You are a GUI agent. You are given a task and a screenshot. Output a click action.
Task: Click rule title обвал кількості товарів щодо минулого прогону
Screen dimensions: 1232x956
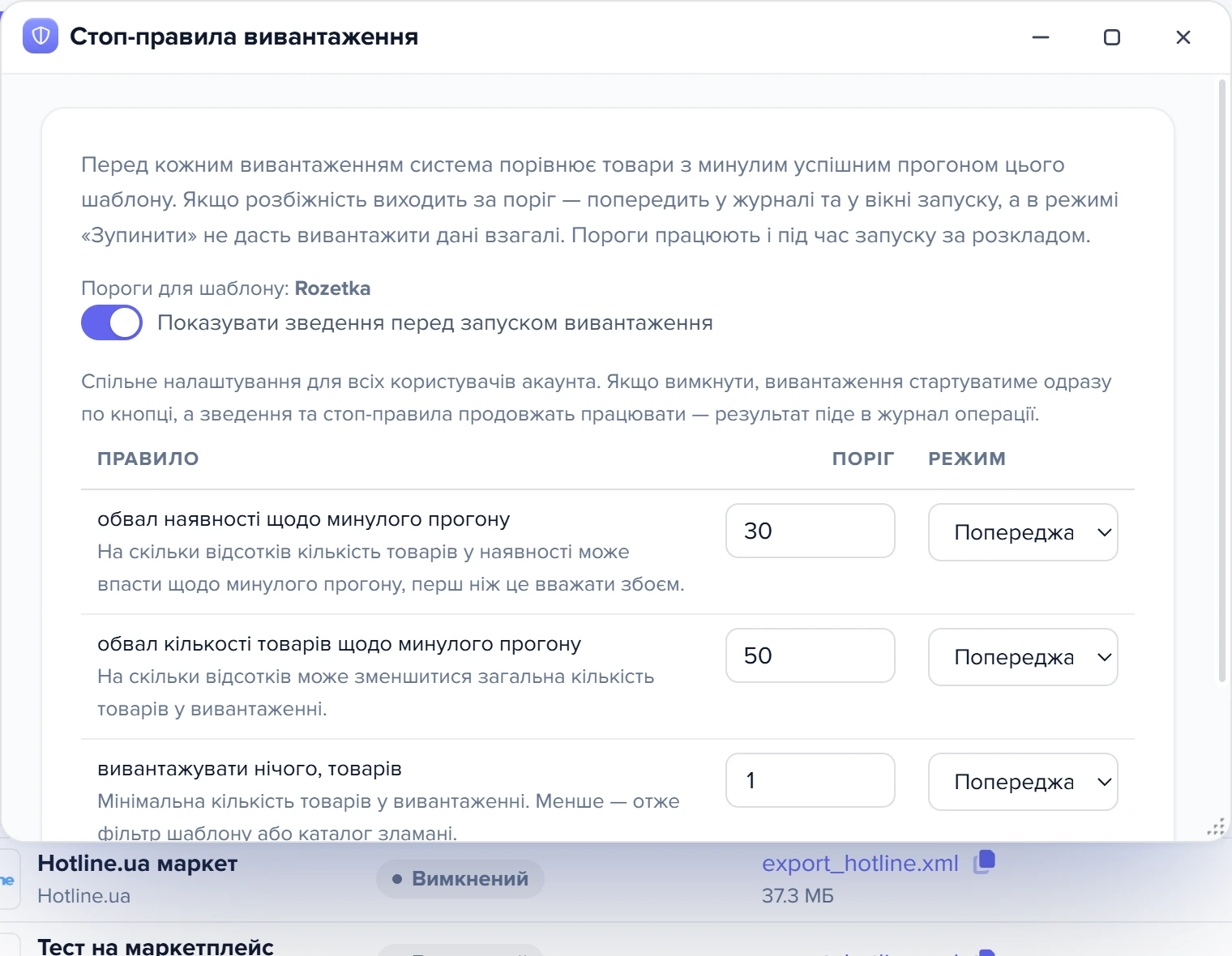click(x=340, y=644)
